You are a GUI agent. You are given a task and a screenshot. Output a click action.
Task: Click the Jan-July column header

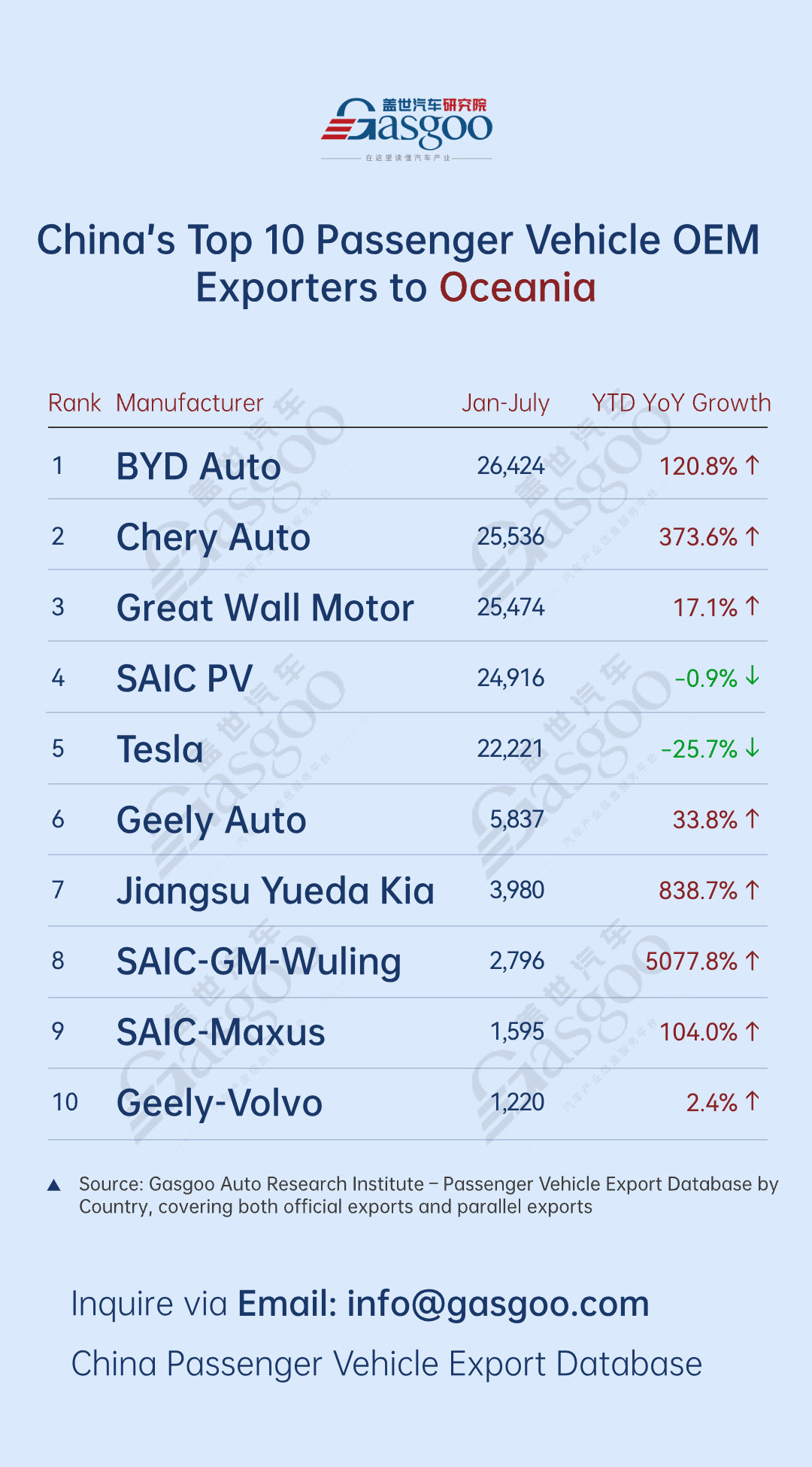pos(505,403)
